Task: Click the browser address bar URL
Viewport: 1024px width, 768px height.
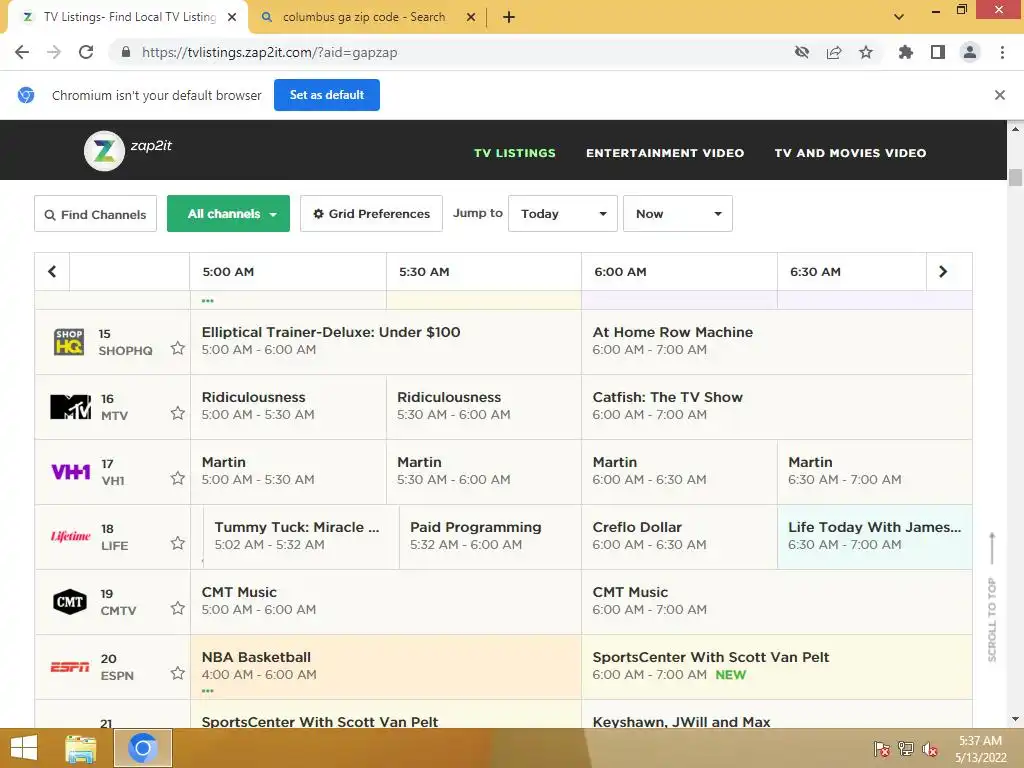Action: (269, 52)
